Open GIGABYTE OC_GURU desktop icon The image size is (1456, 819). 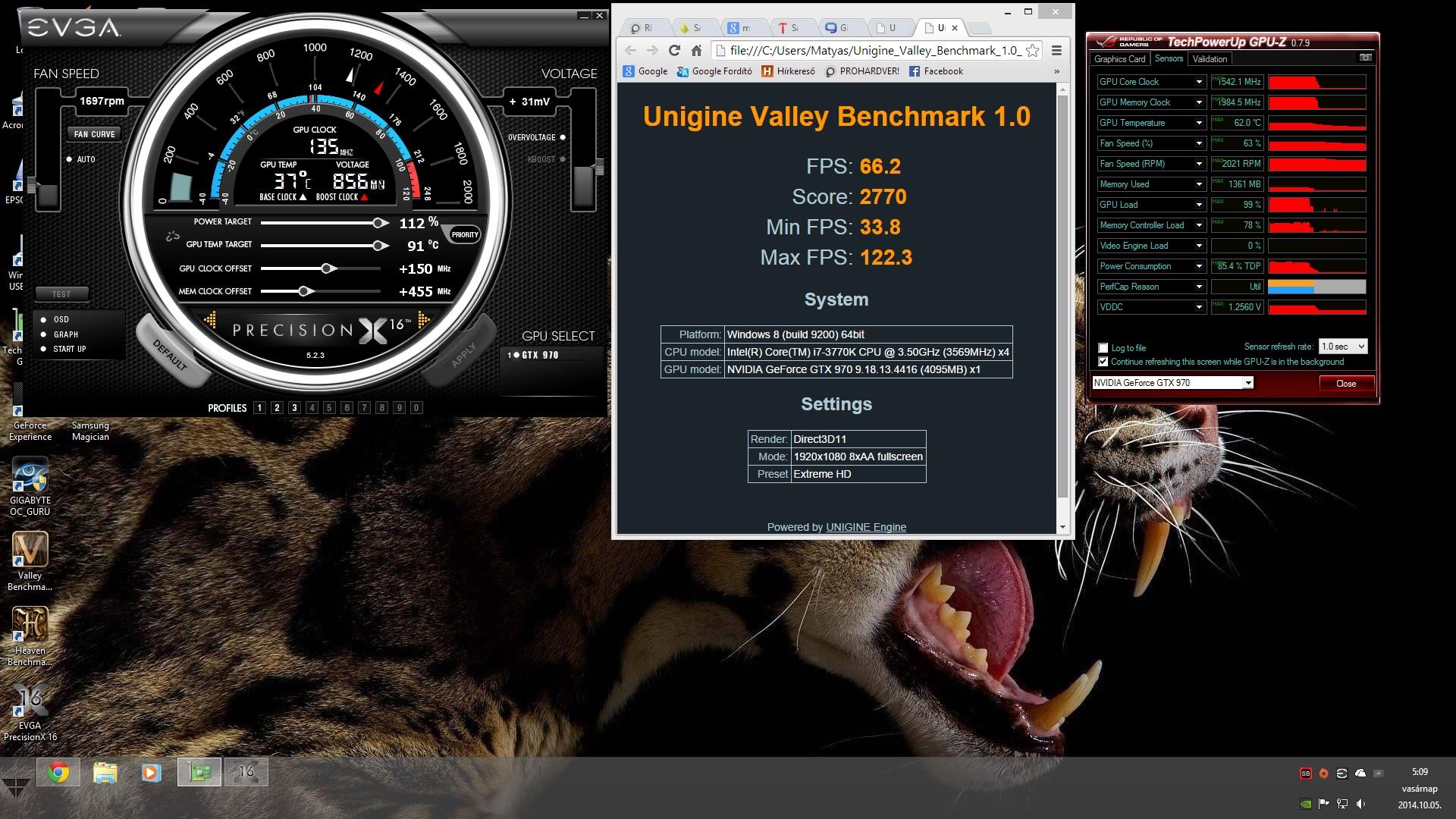(30, 475)
